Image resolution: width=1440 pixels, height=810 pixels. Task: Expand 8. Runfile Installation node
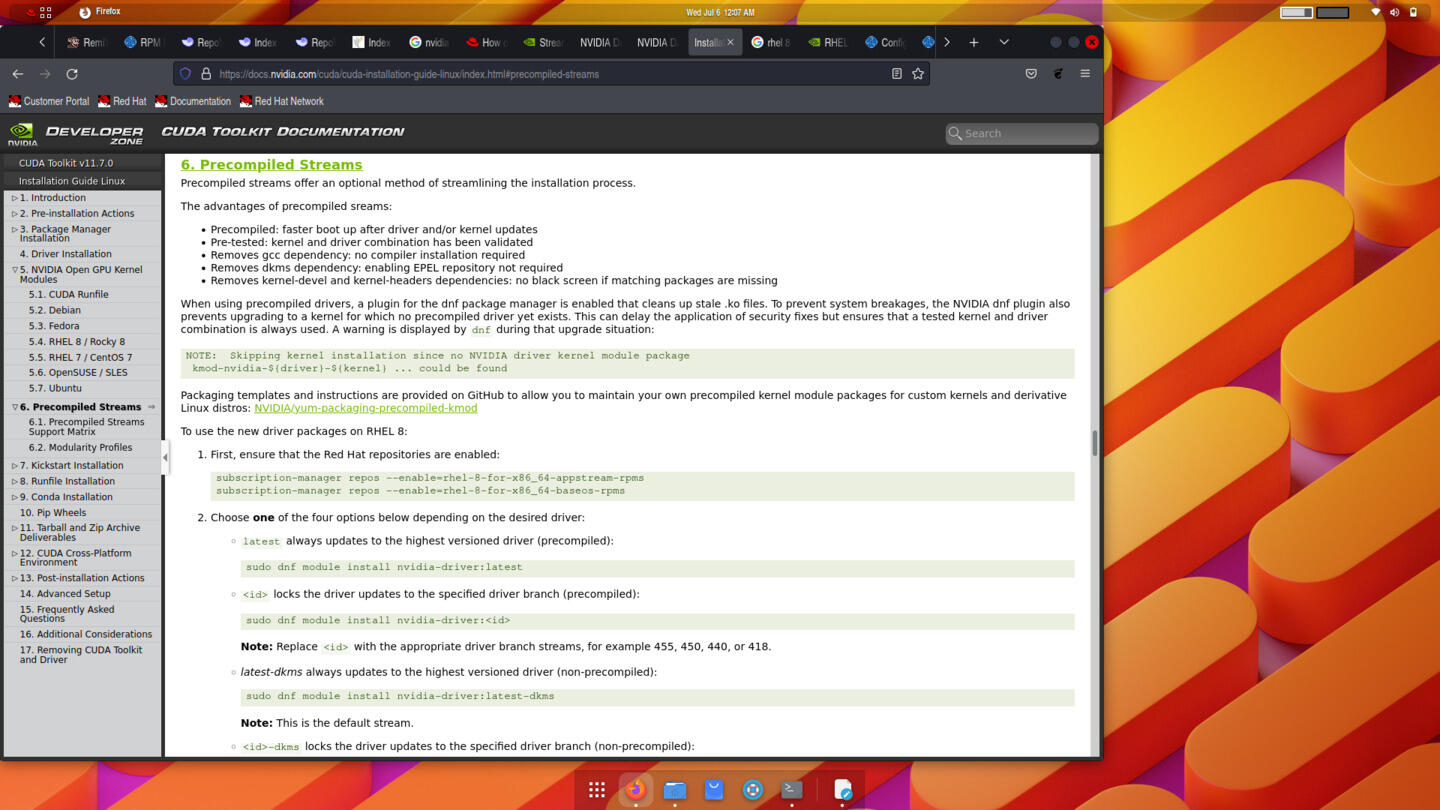[14, 481]
